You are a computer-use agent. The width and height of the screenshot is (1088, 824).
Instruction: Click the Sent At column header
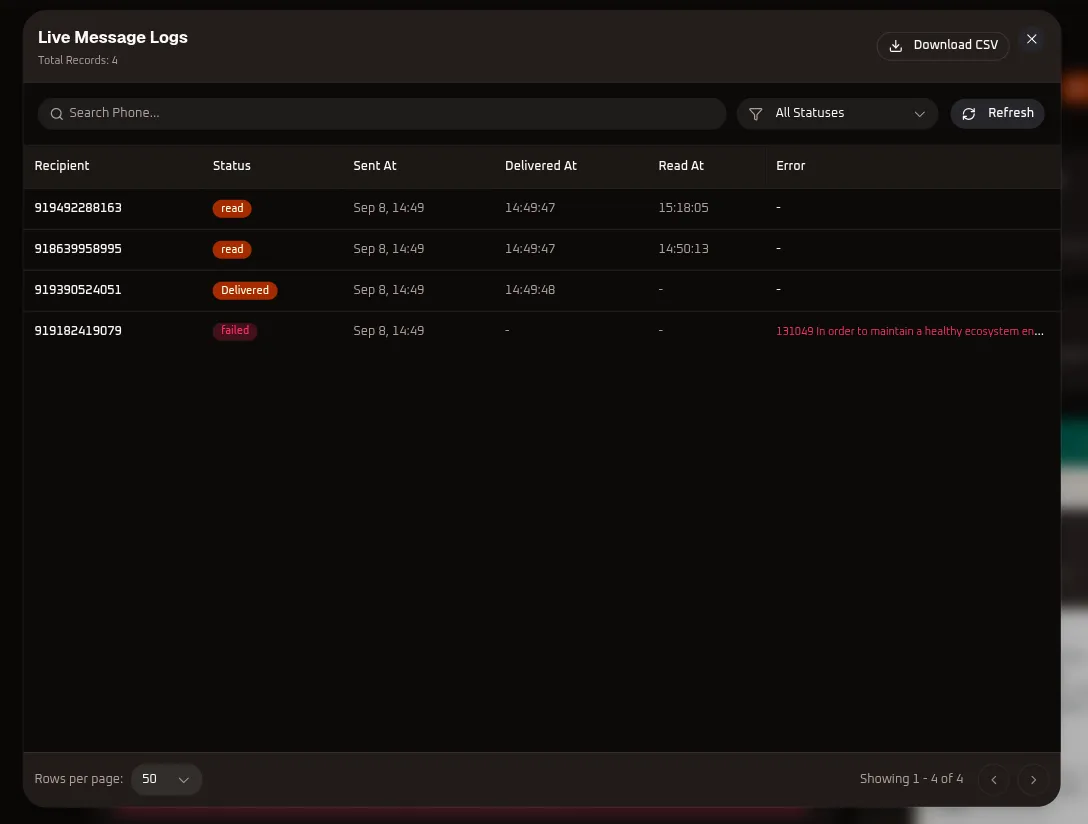pos(375,166)
